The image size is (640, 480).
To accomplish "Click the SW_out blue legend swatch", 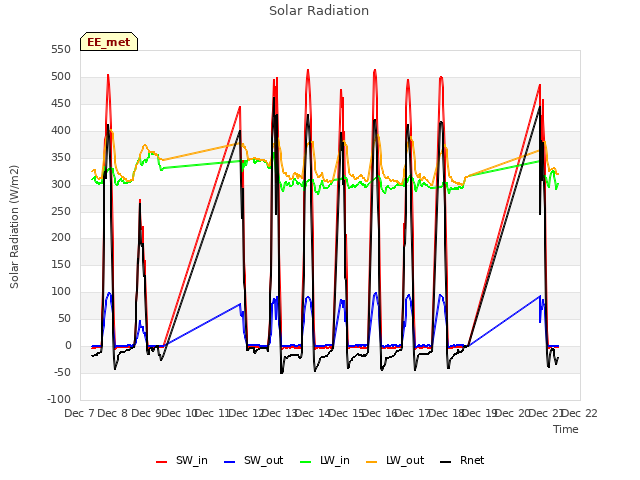I will pos(230,462).
